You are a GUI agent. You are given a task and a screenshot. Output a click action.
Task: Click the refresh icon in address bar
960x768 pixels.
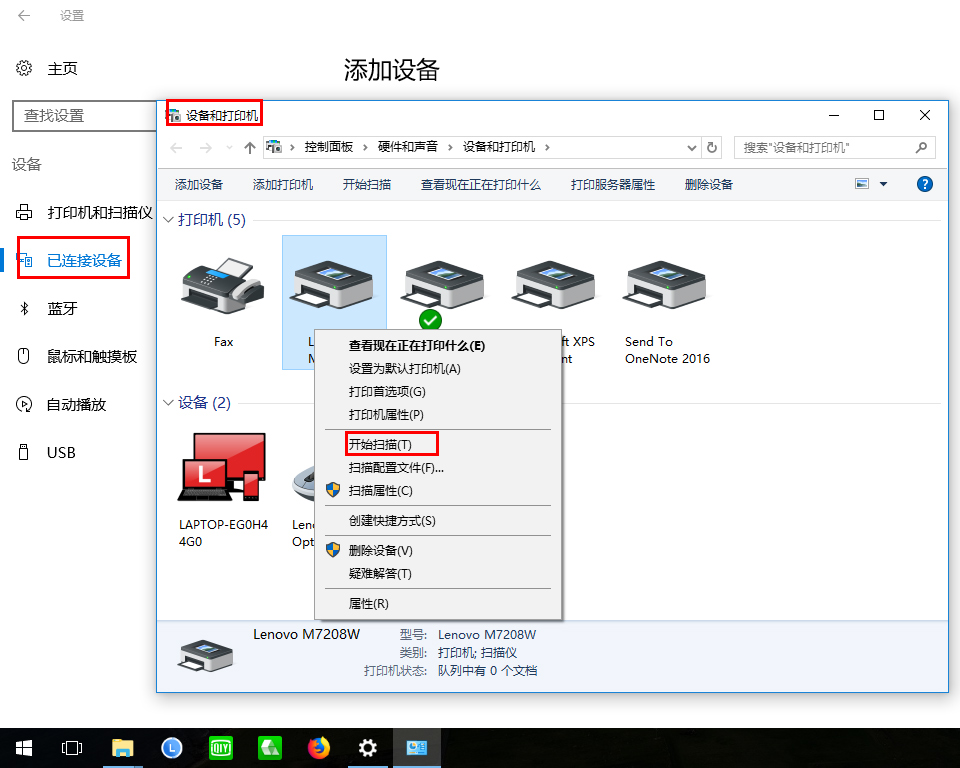pos(711,148)
